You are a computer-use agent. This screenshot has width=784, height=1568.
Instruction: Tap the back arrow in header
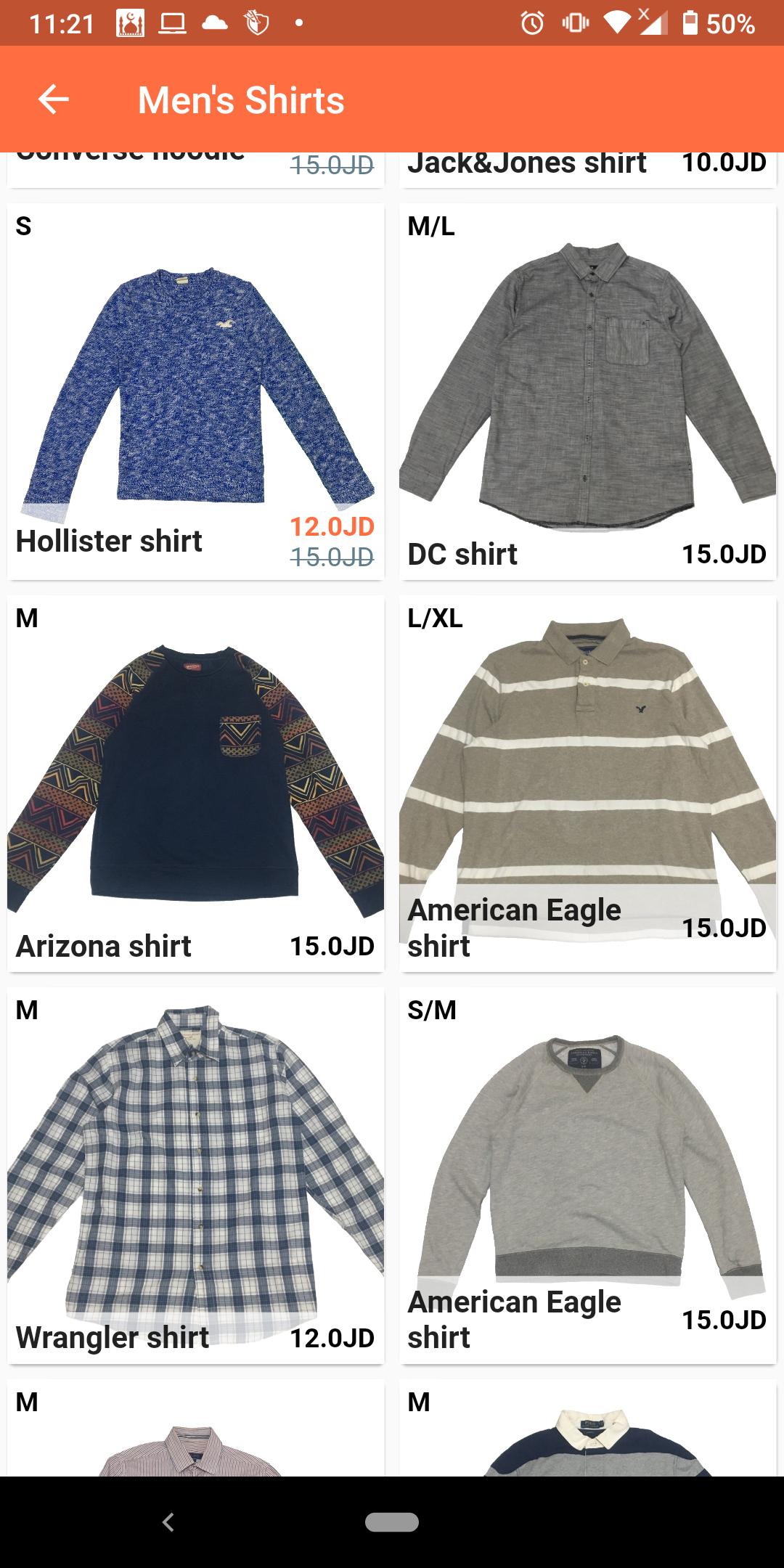(x=53, y=99)
